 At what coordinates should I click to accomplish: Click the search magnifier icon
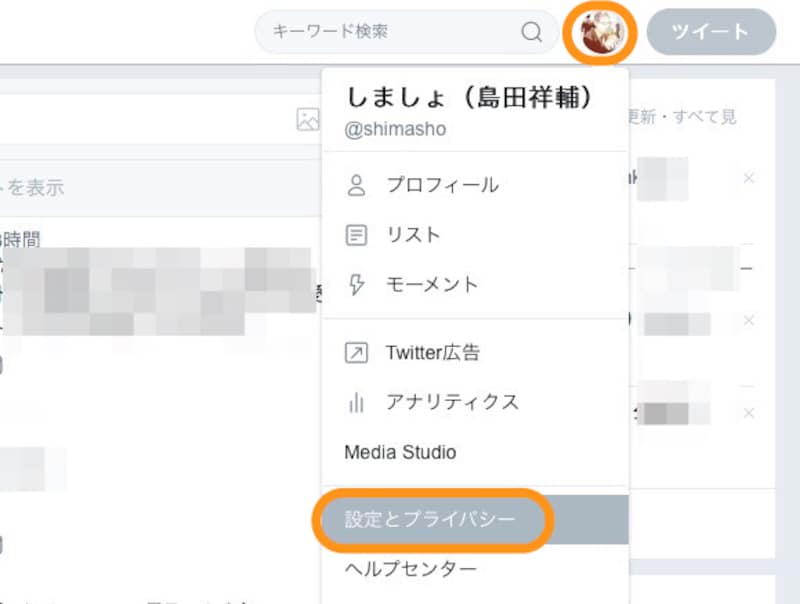pyautogui.click(x=531, y=32)
